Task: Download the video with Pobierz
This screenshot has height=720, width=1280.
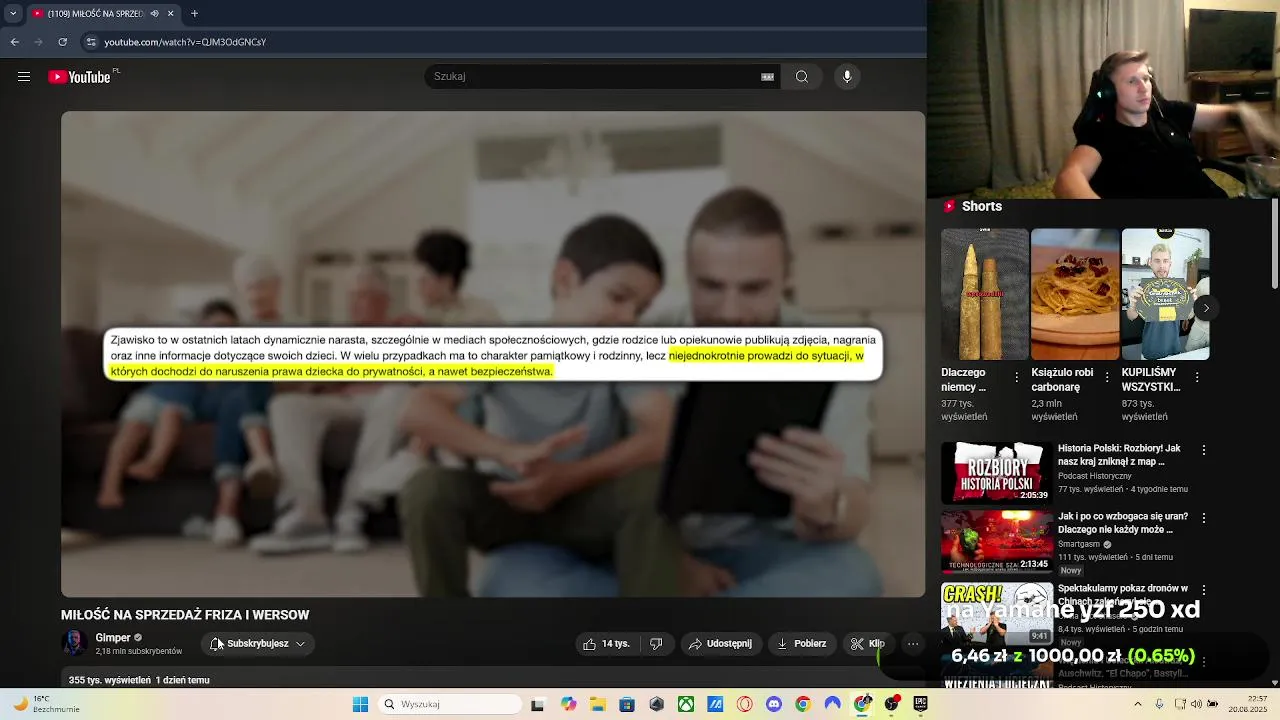Action: (802, 644)
